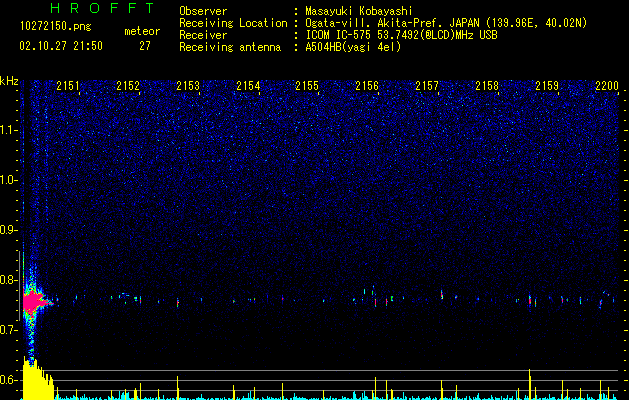The height and width of the screenshot is (400, 629).
Task: Select the filename 10272150.png
Action: [56, 27]
